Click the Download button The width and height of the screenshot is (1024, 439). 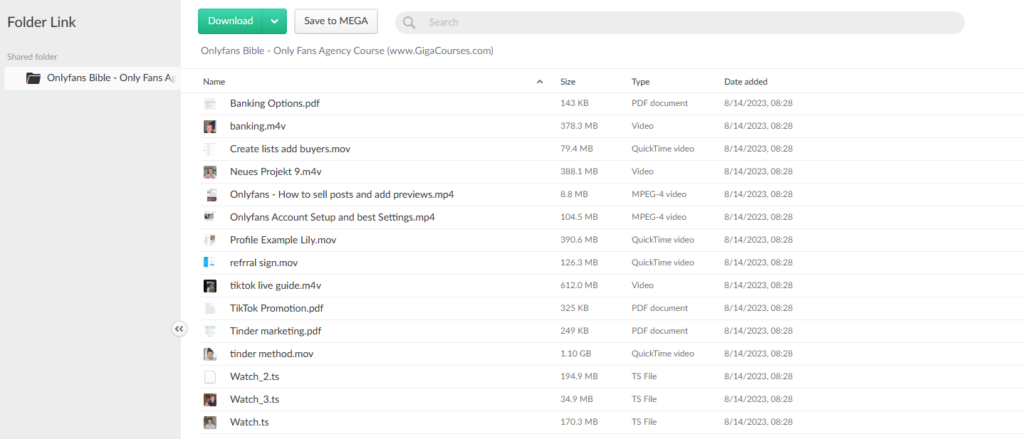[x=231, y=21]
